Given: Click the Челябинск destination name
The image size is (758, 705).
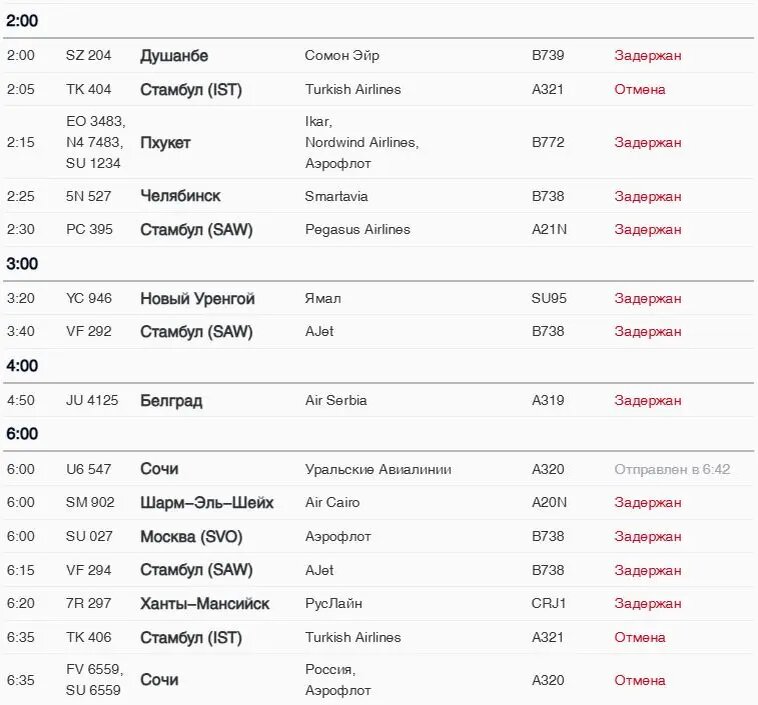Looking at the screenshot, I should [x=180, y=196].
